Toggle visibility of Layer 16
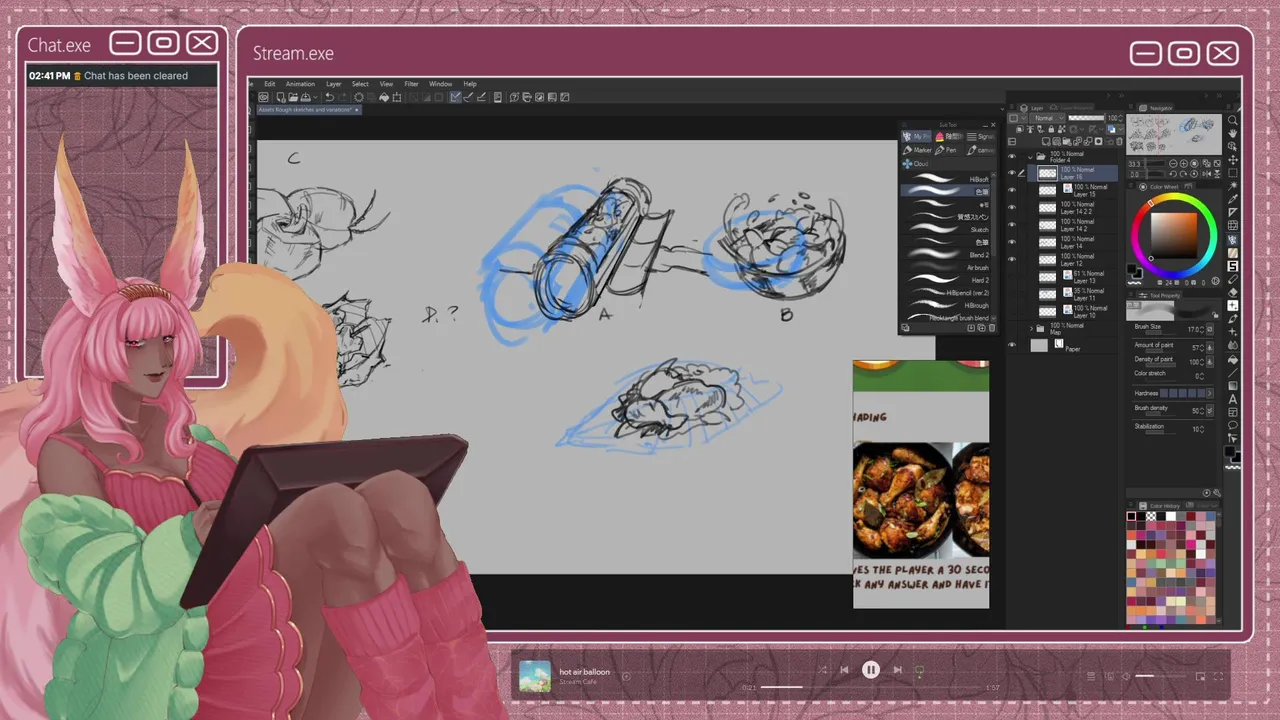This screenshot has height=720, width=1280. [x=1013, y=172]
